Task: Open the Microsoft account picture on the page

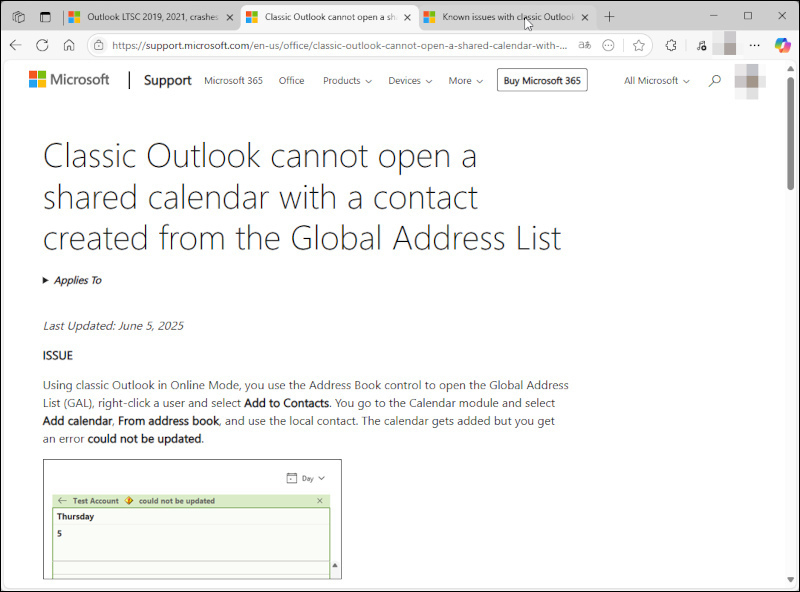Action: [750, 81]
